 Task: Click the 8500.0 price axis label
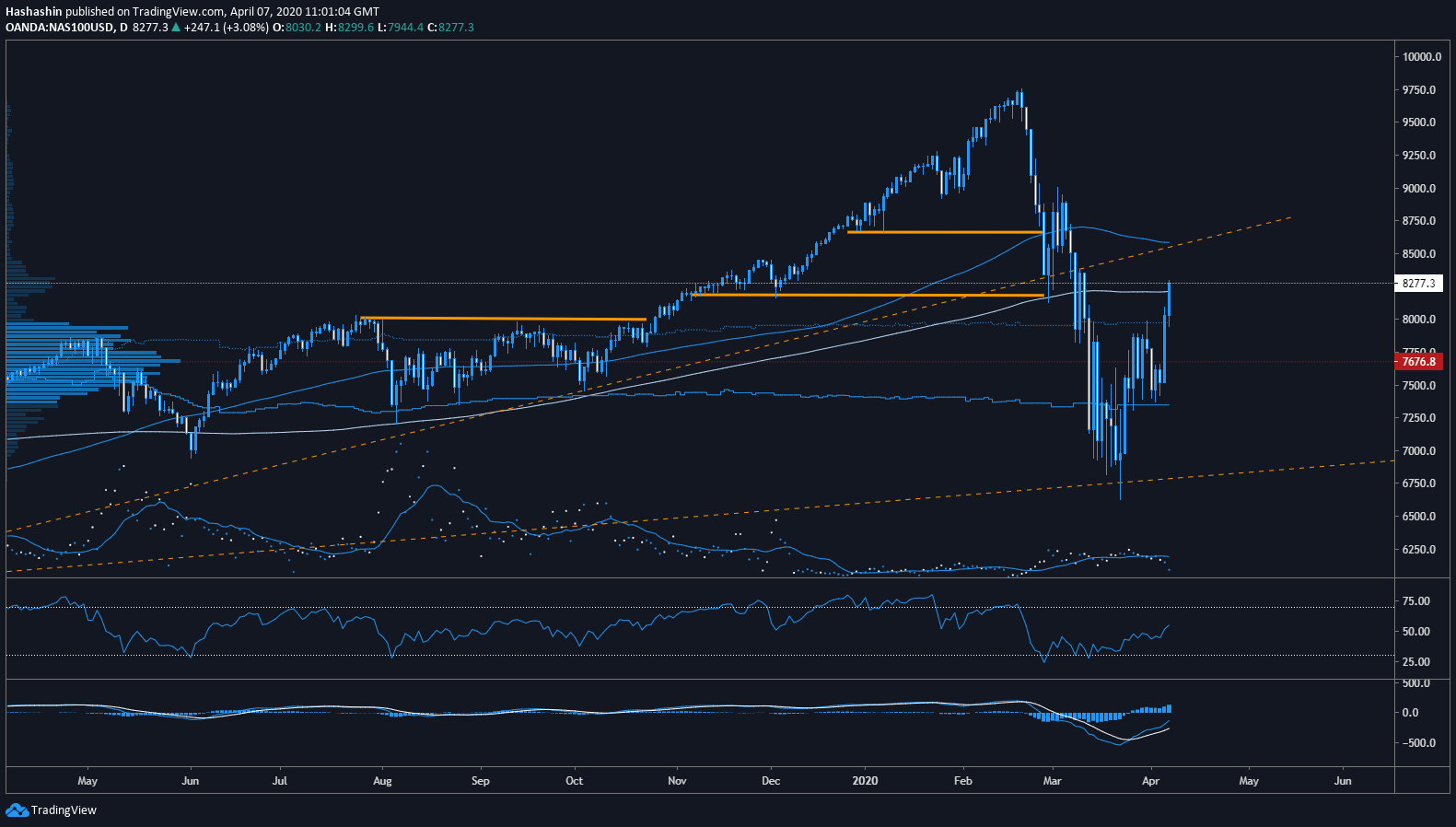point(1419,254)
